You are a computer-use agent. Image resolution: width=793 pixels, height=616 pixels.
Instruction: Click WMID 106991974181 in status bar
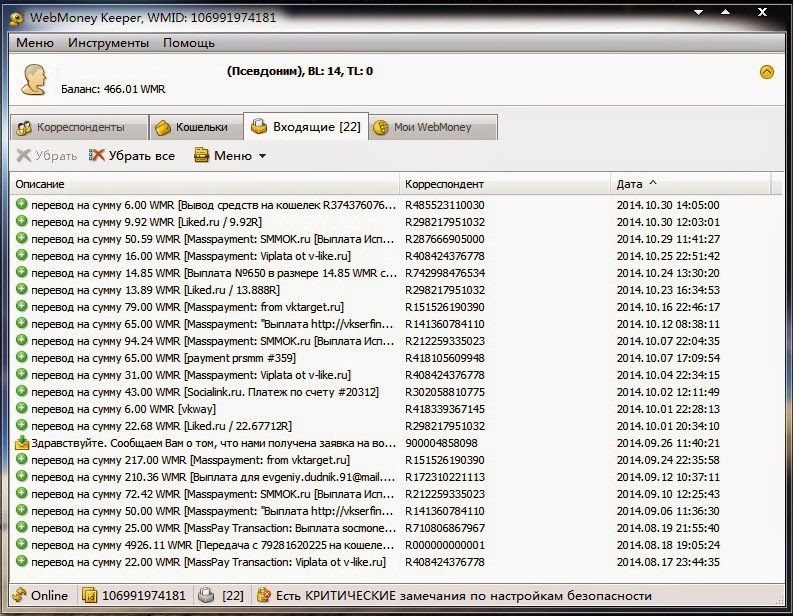click(144, 596)
